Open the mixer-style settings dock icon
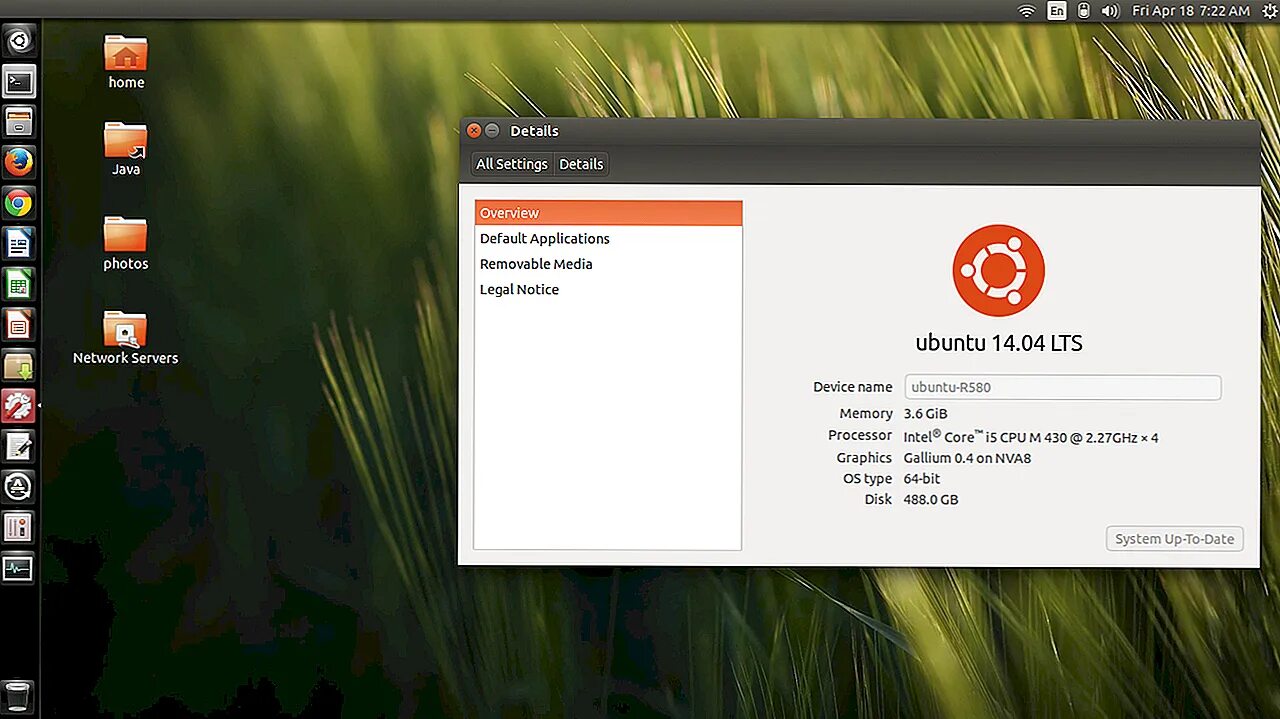Viewport: 1280px width, 719px height. pos(19,528)
